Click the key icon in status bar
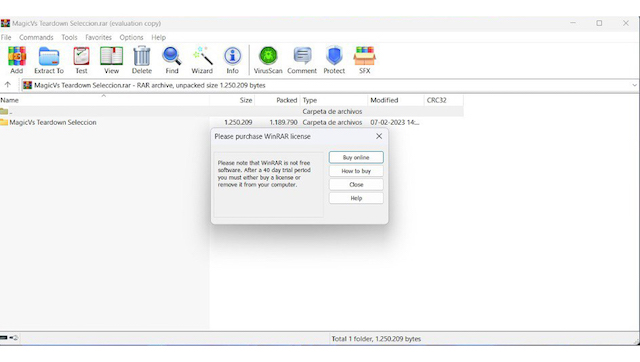Viewport: 640px width, 362px height. point(14,338)
